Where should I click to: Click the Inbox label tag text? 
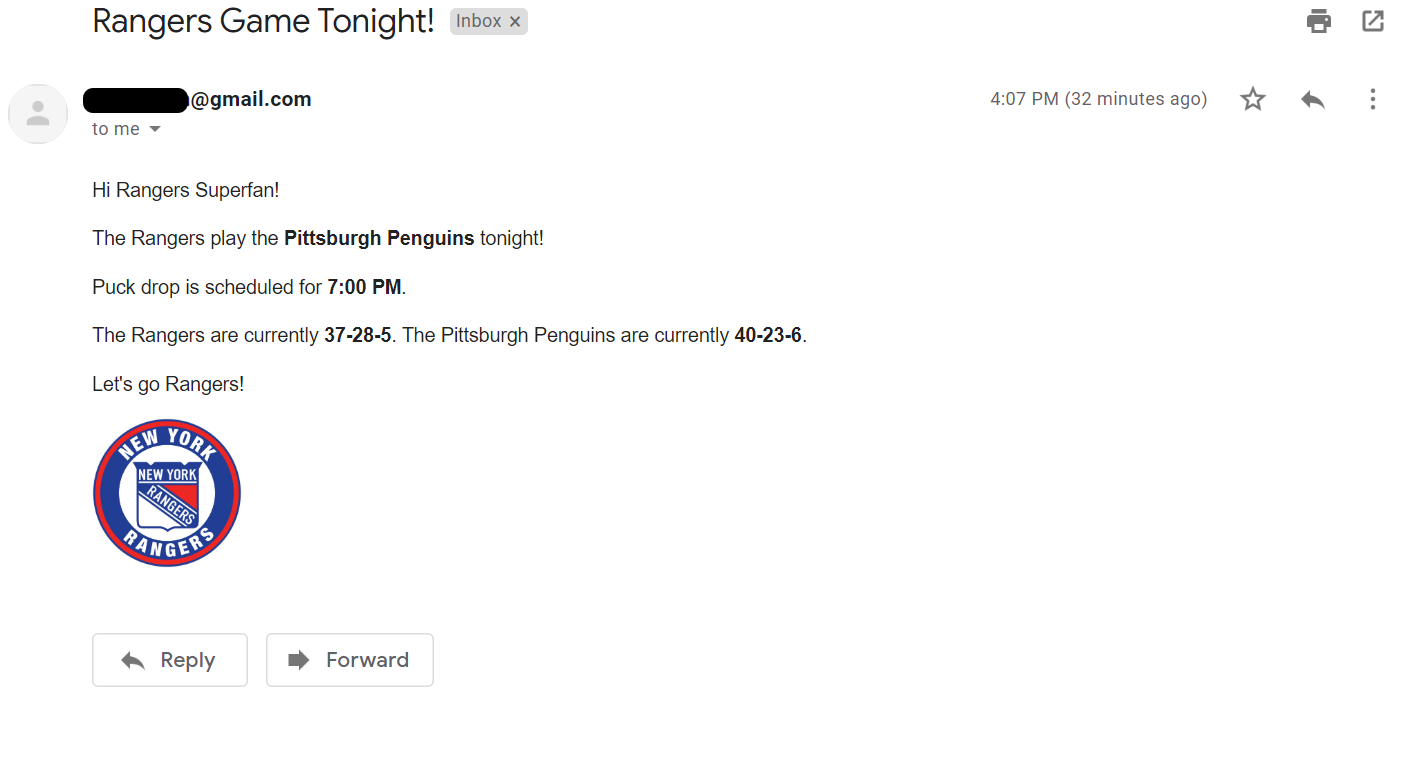point(479,22)
